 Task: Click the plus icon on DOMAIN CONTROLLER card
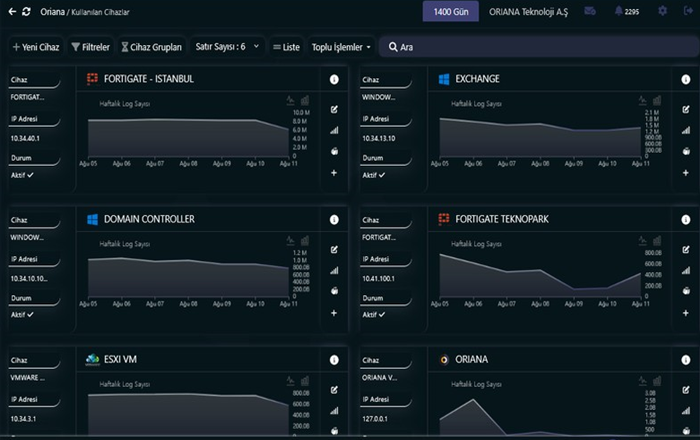334,313
